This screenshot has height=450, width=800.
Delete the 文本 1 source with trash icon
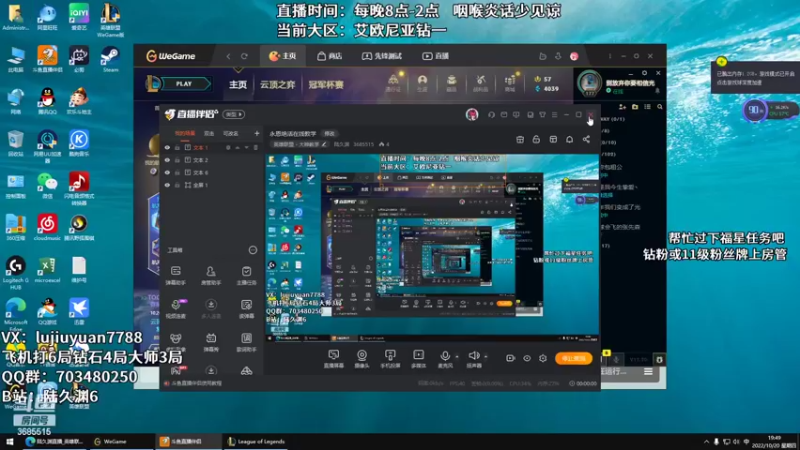point(256,147)
